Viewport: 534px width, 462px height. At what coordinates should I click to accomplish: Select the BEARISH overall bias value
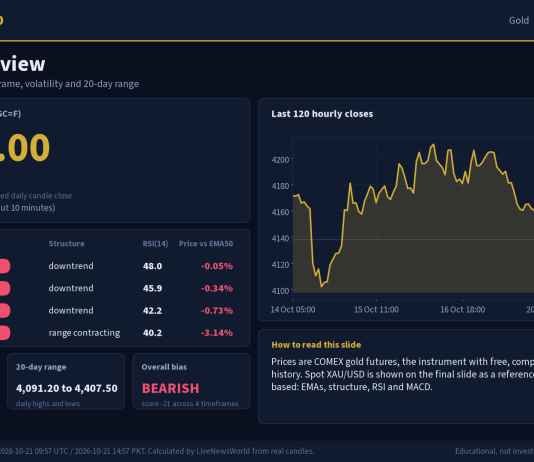pos(170,388)
